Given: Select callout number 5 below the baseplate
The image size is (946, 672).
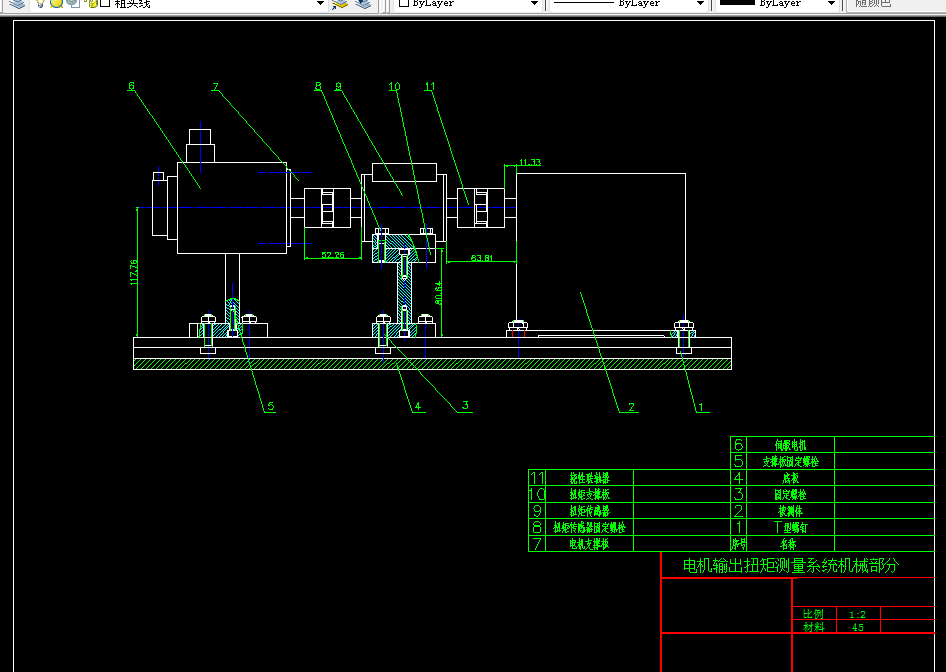Looking at the screenshot, I should [x=271, y=406].
